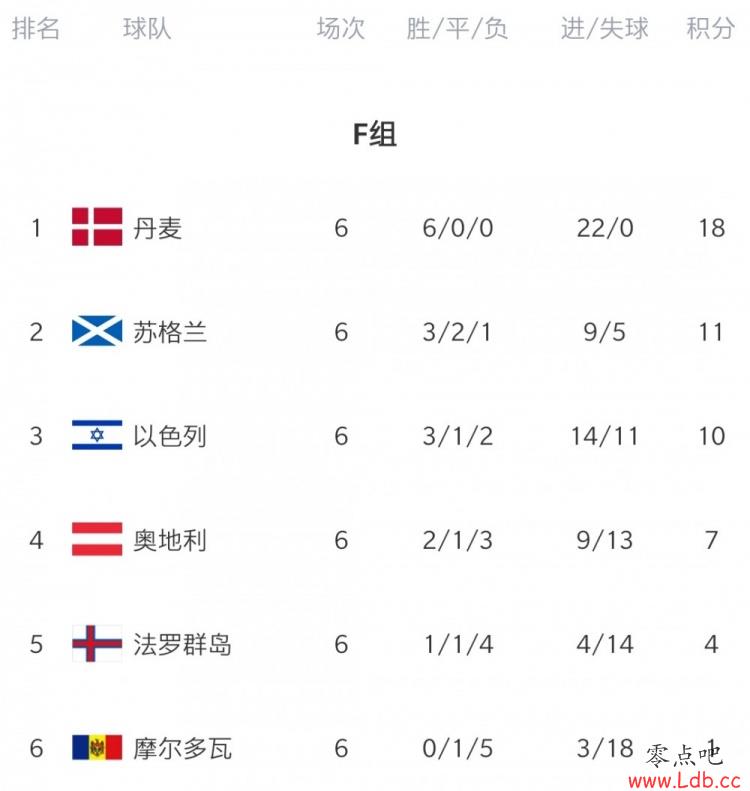Click the 进/失球 column header

(604, 28)
